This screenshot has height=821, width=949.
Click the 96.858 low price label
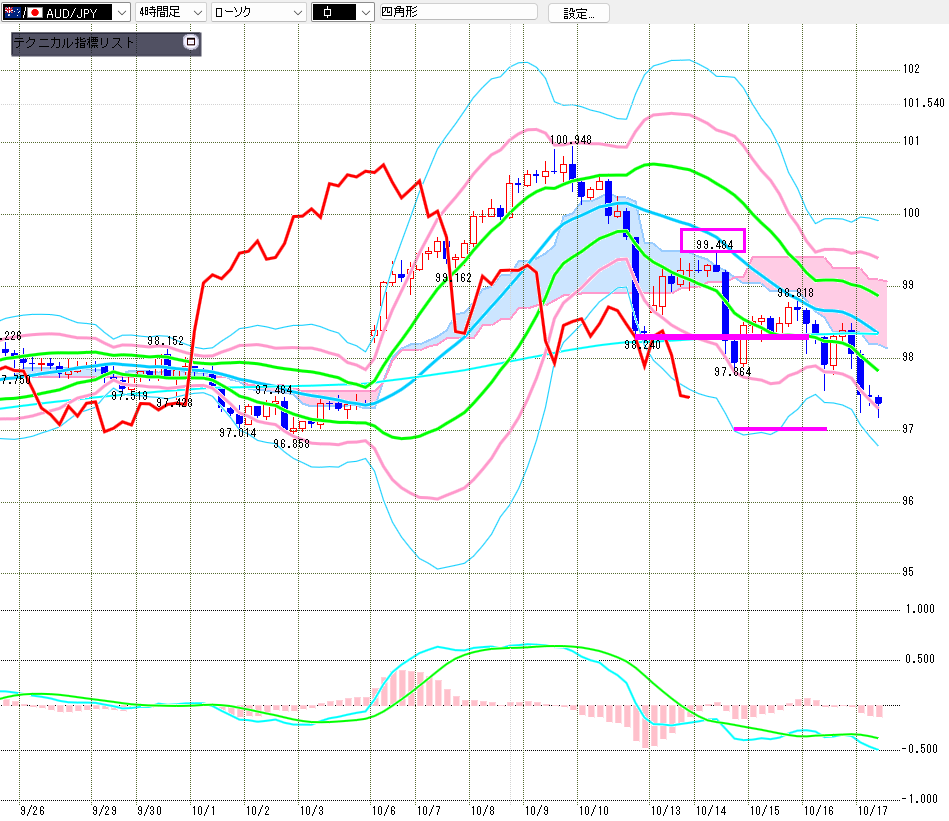291,443
